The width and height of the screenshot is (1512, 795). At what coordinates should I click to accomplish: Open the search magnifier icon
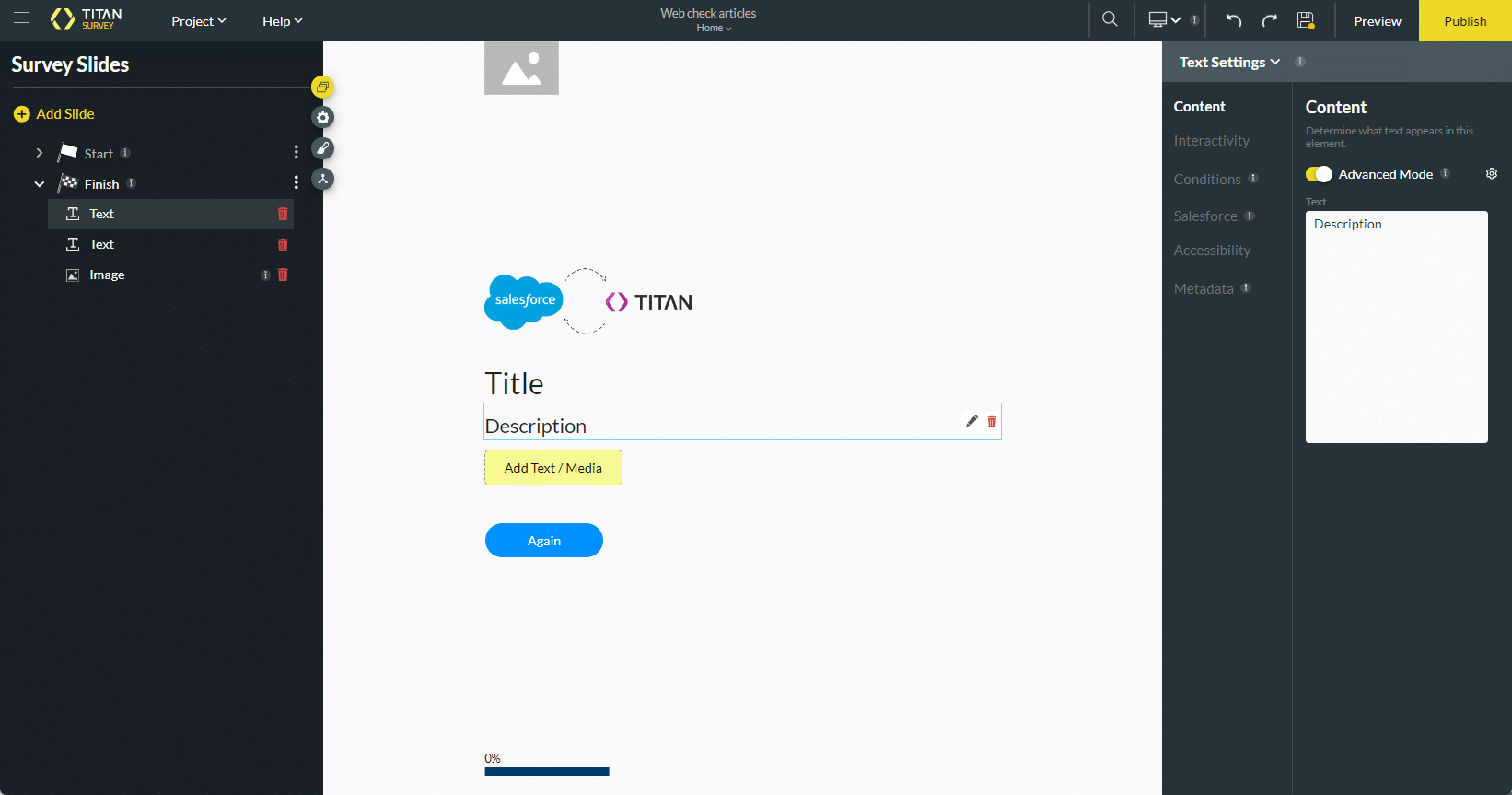pos(1110,19)
